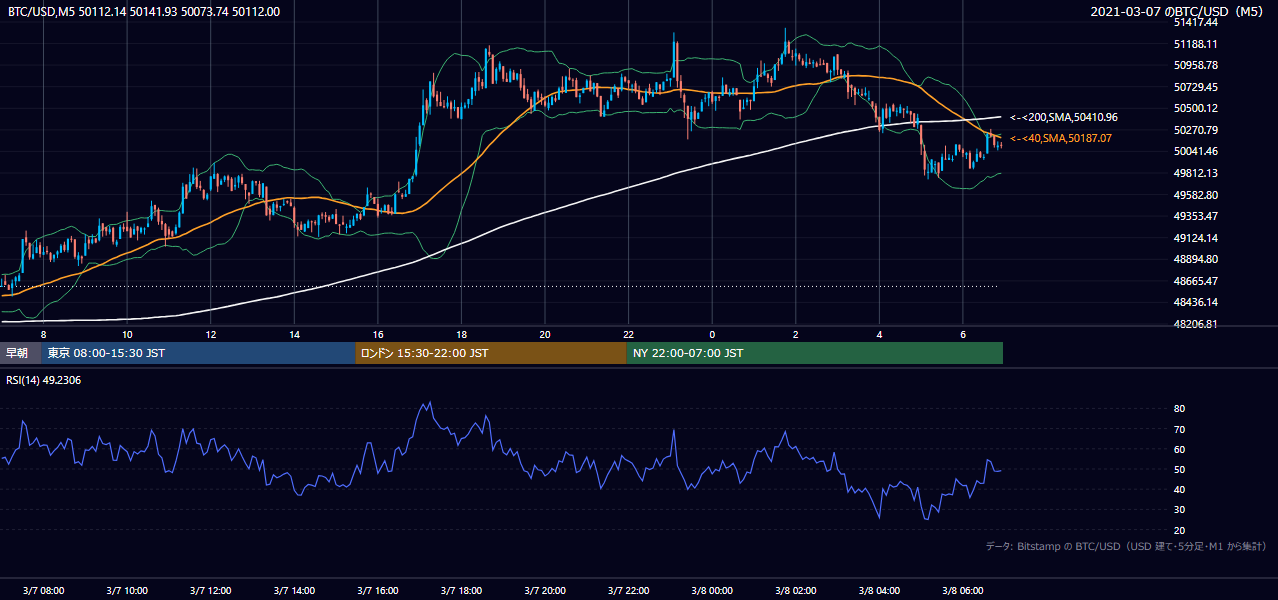Click hour tick 18 under the price chart
Viewport: 1278px width, 600px height.
pyautogui.click(x=461, y=334)
